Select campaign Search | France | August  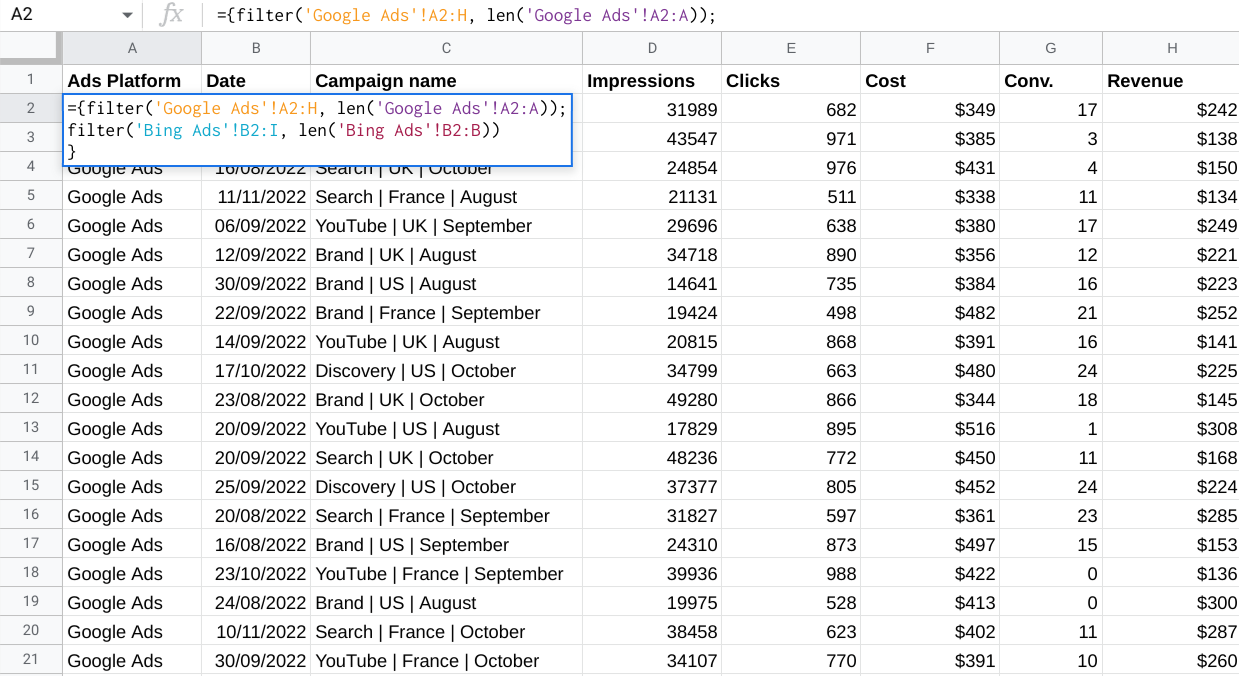point(446,197)
